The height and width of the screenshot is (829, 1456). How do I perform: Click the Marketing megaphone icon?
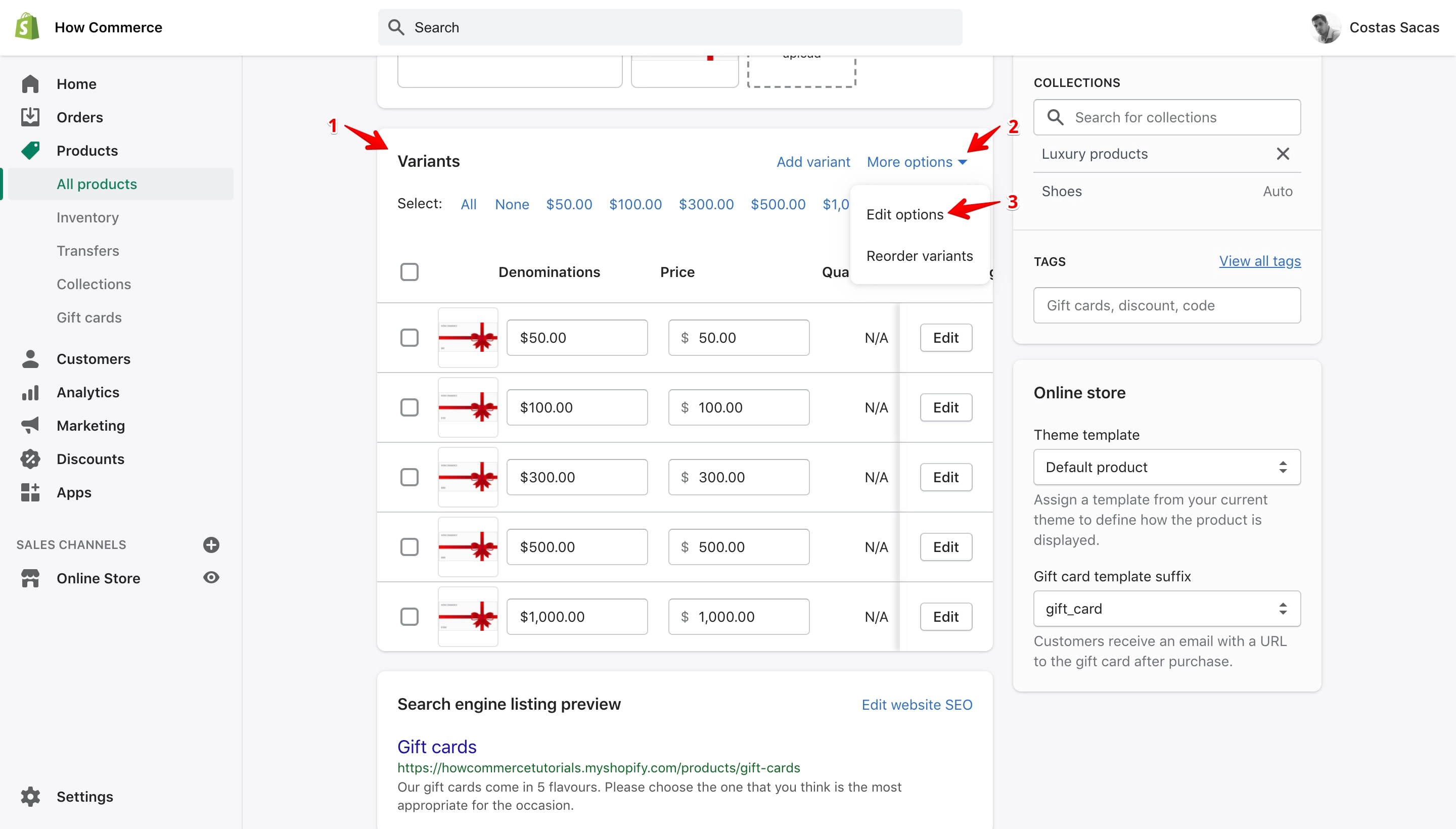[x=30, y=425]
